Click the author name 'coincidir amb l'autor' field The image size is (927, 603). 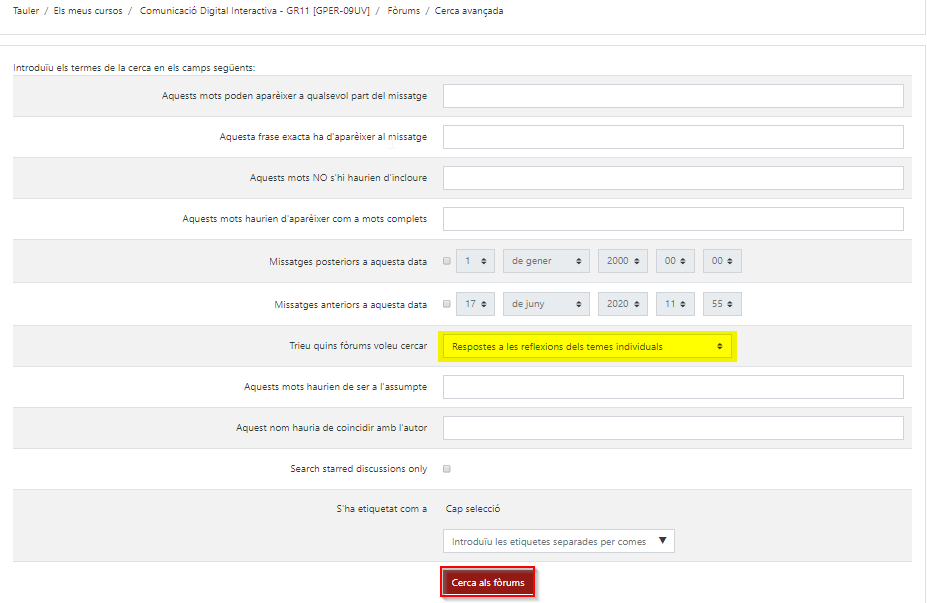click(x=673, y=428)
